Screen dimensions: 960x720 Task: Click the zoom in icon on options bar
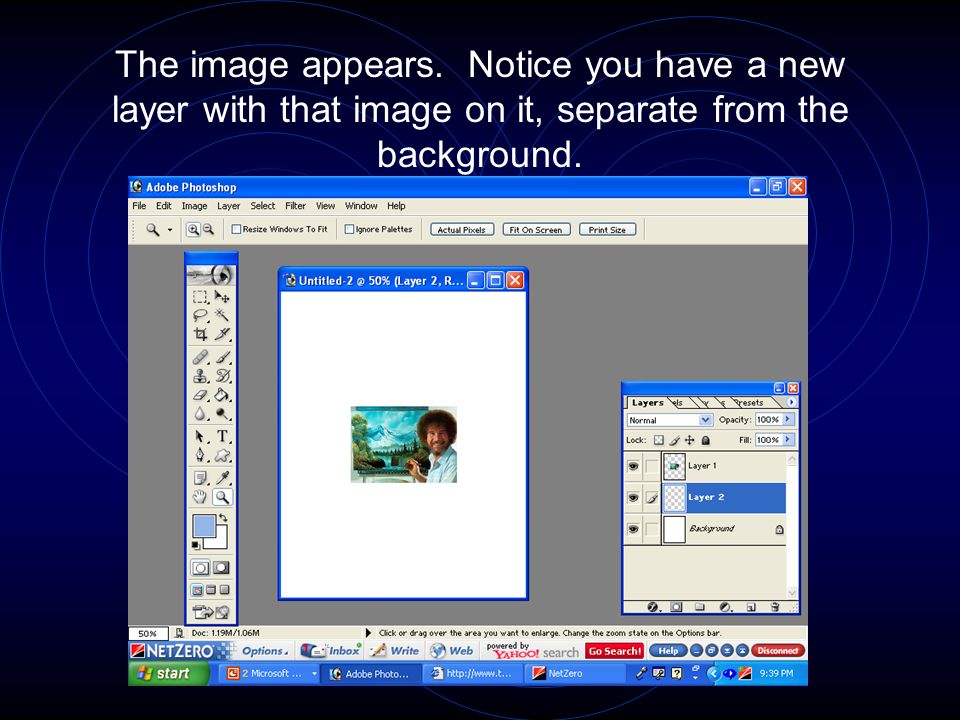pyautogui.click(x=193, y=230)
